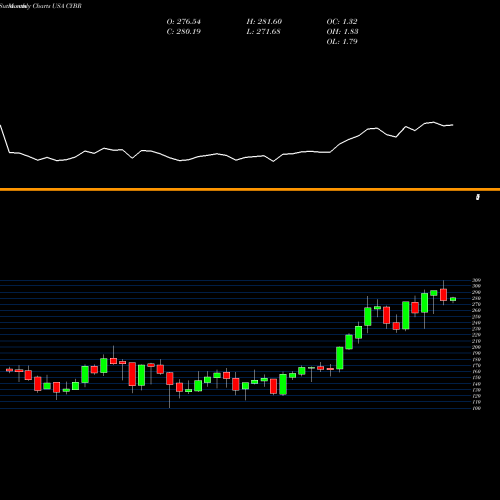The width and height of the screenshot is (500, 500).
Task: Click the 200 price axis label
Action: [477, 347]
